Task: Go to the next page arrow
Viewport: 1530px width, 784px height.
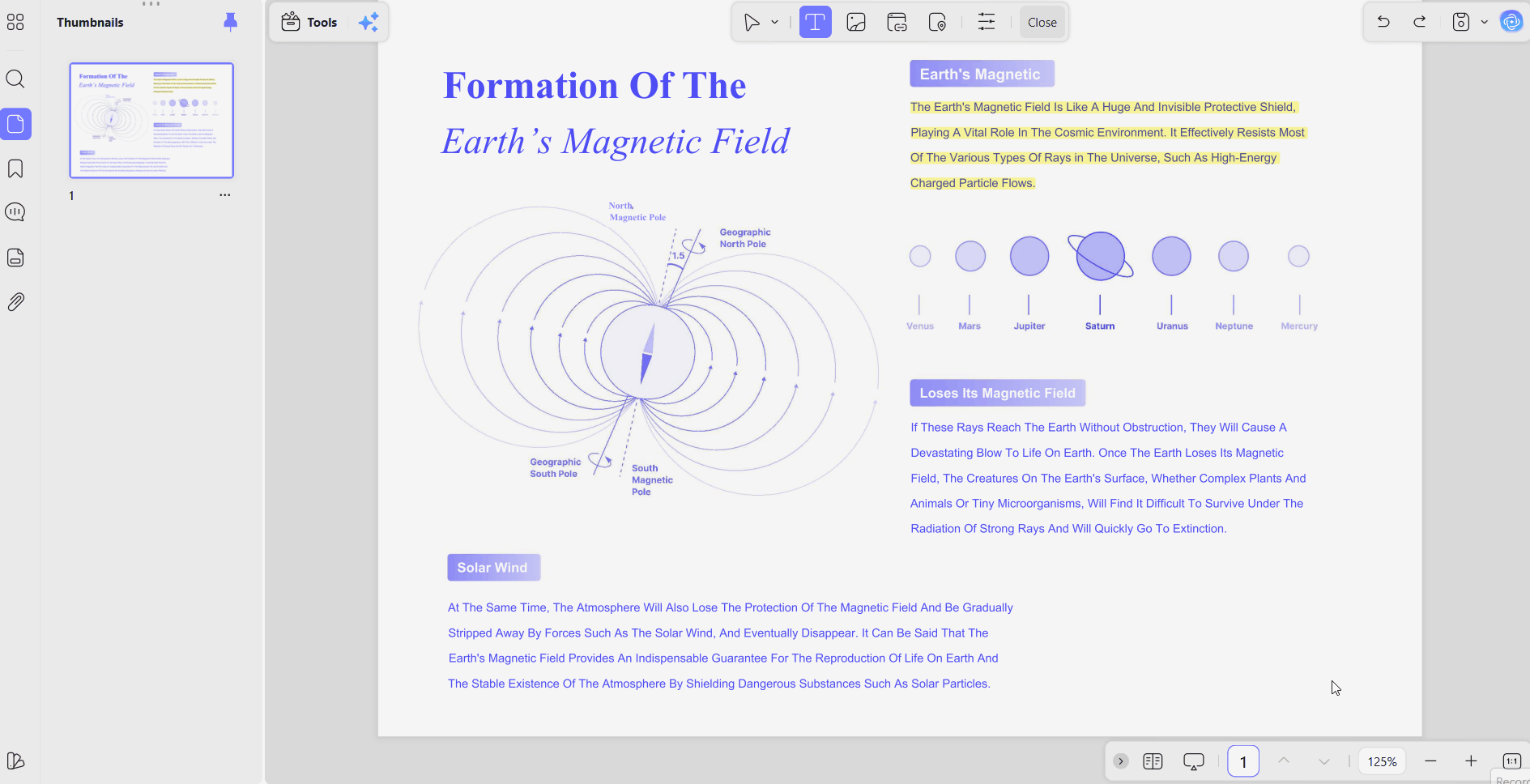Action: click(x=1324, y=761)
